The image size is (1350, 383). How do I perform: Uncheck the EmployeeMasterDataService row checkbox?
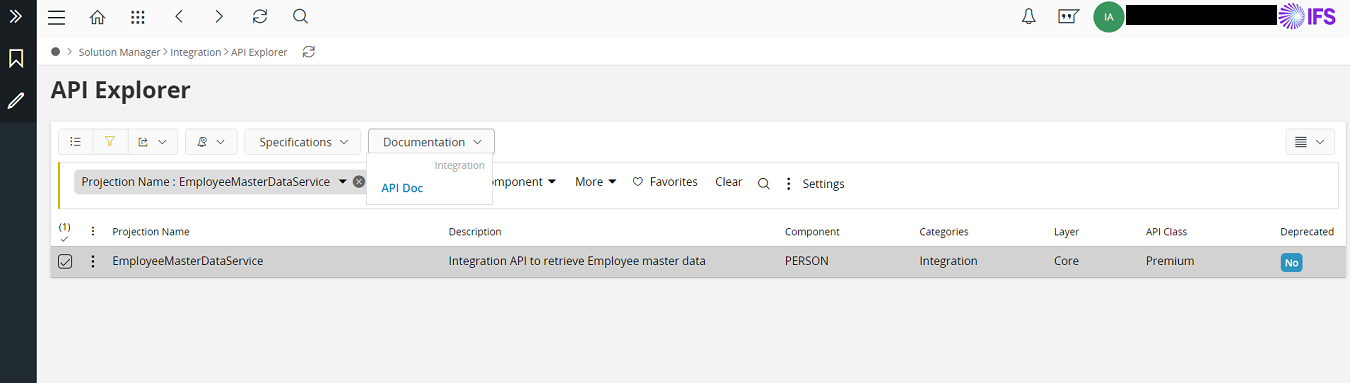click(x=65, y=262)
